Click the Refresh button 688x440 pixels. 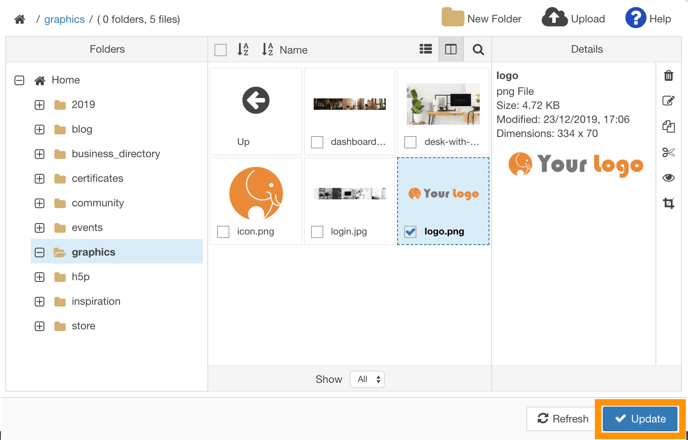coord(562,419)
